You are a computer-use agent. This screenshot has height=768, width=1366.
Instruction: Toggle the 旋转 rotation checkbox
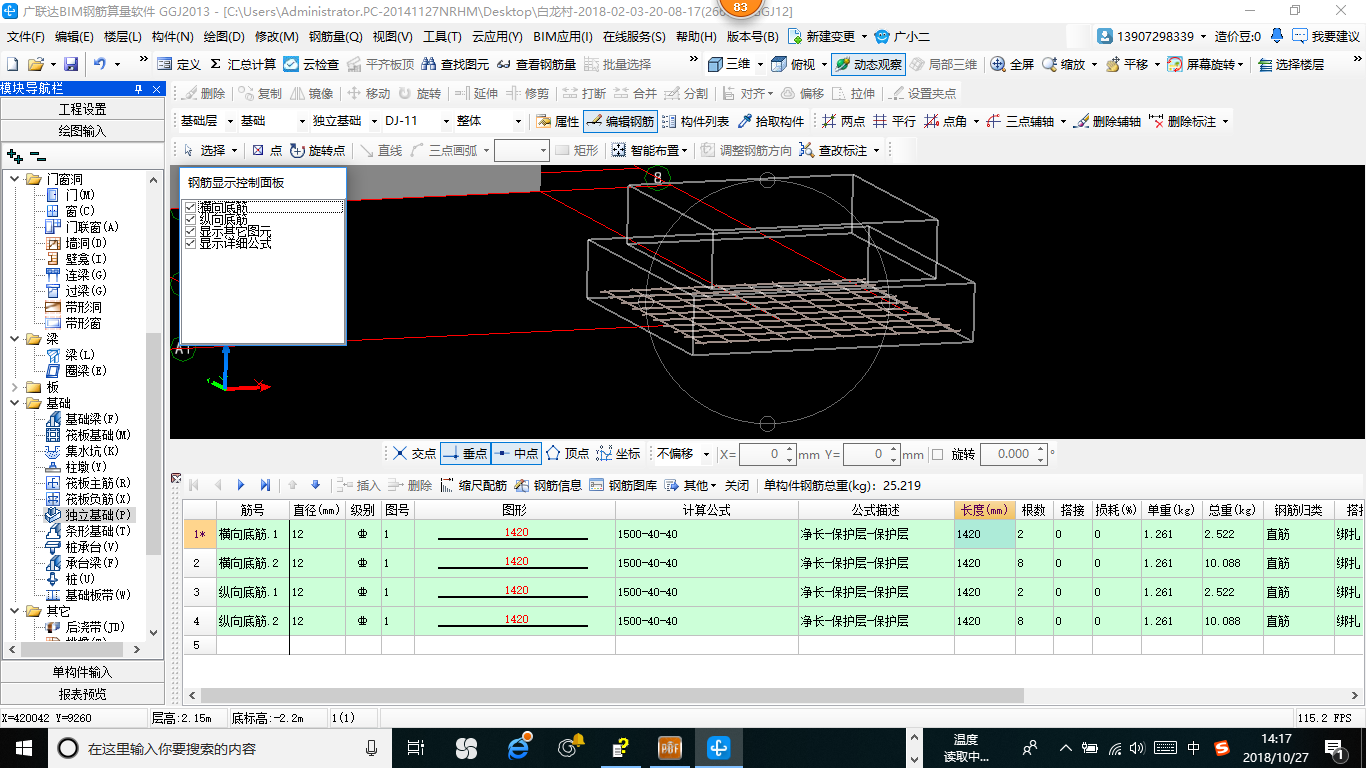click(x=937, y=454)
